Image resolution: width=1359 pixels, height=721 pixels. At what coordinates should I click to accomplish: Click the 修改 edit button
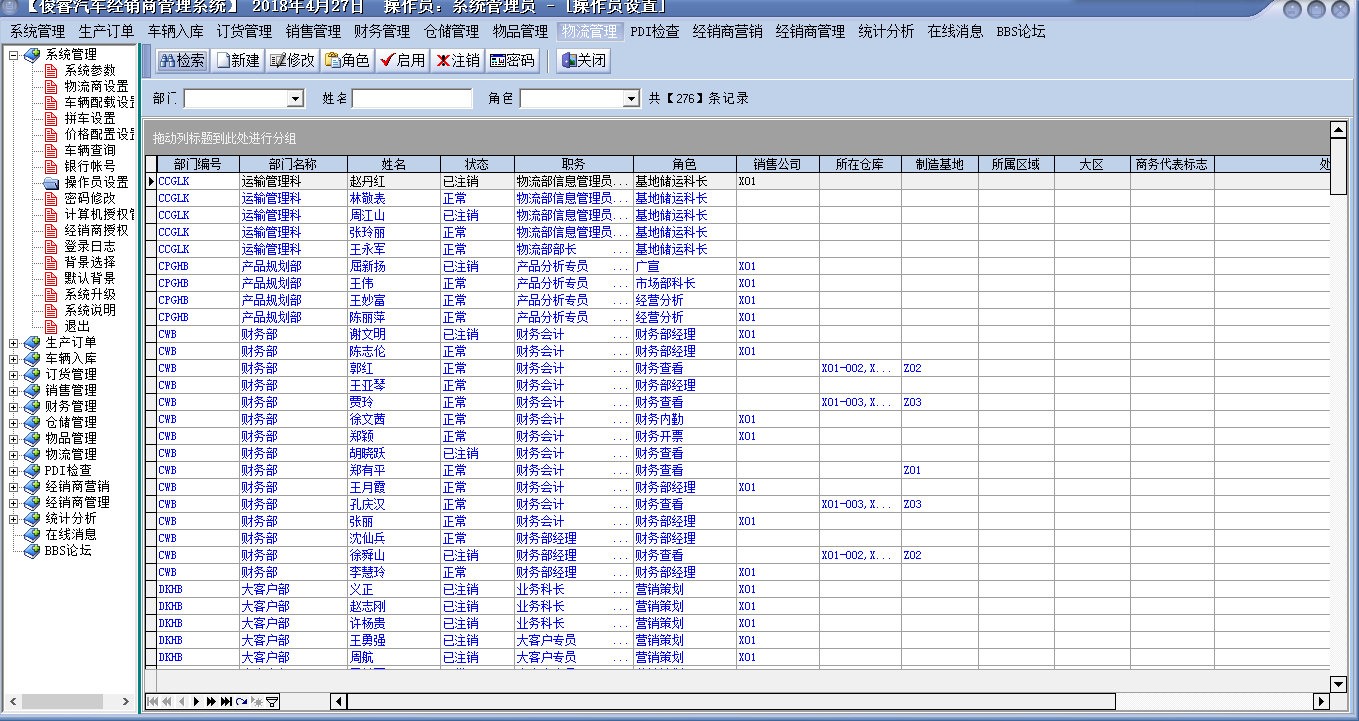pos(292,61)
